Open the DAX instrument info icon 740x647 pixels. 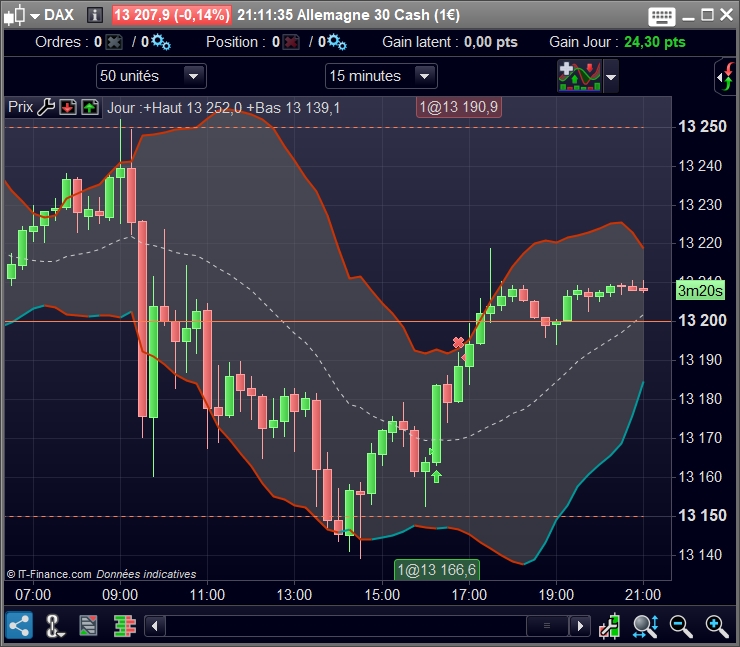pos(95,15)
